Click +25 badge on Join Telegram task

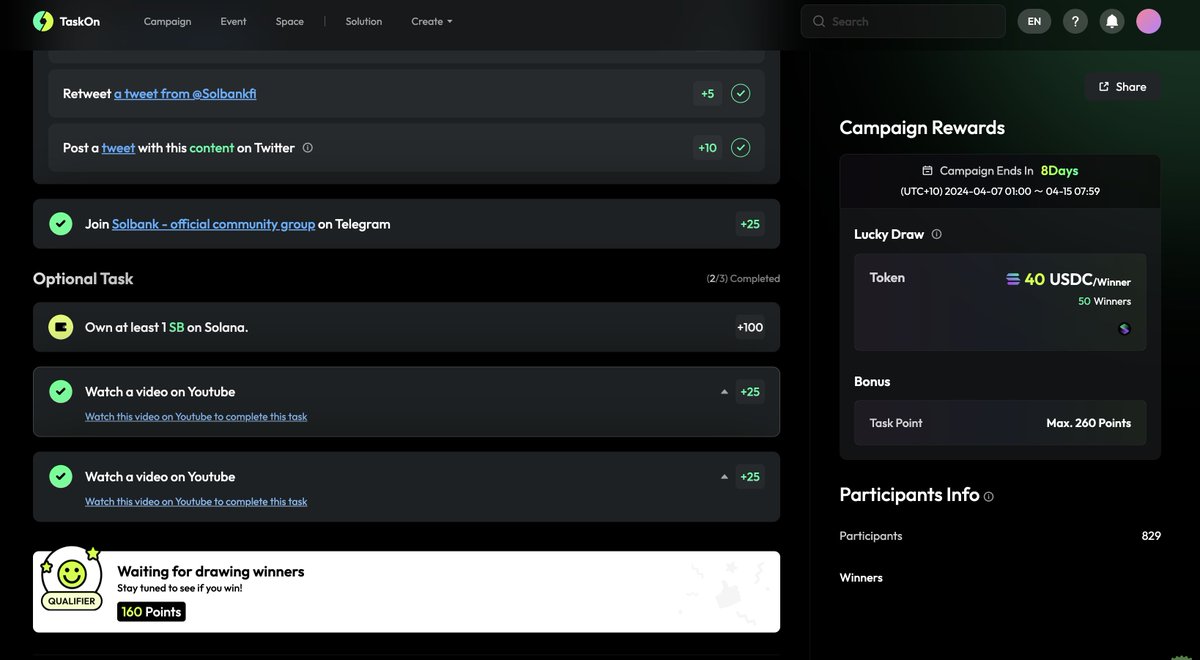tap(750, 224)
